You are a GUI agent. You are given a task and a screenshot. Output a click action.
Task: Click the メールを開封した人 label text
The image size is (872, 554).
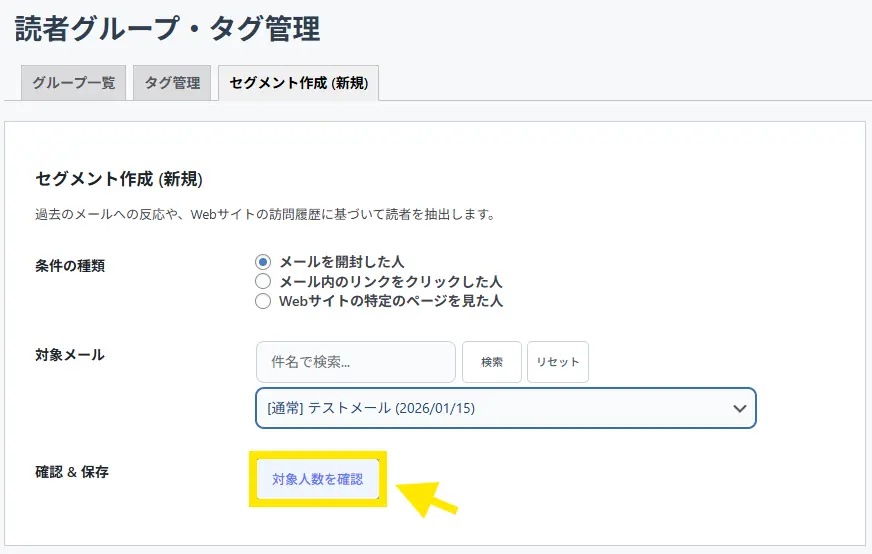point(341,262)
